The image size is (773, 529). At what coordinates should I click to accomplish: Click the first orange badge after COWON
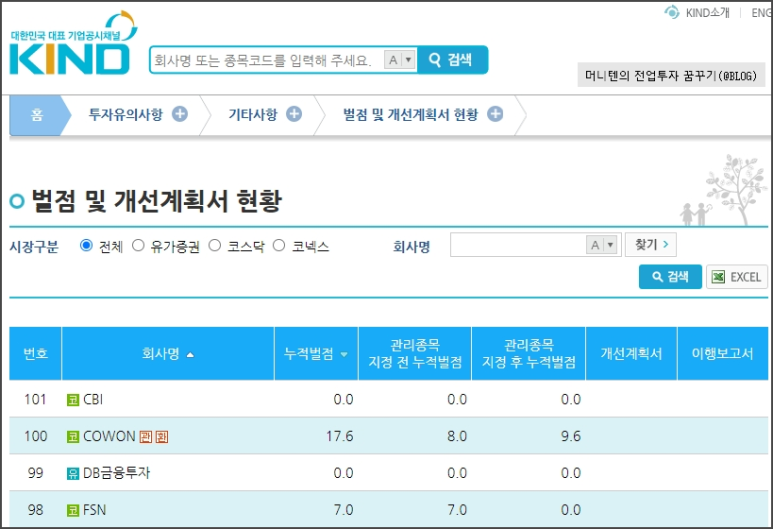145,437
